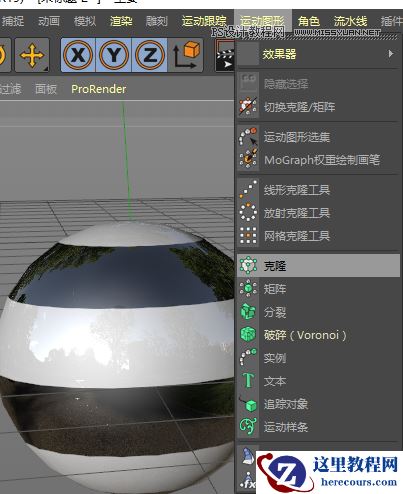Screen dimensions: 403x494
Task: Open the 面板 viewport menu
Action: pos(46,89)
